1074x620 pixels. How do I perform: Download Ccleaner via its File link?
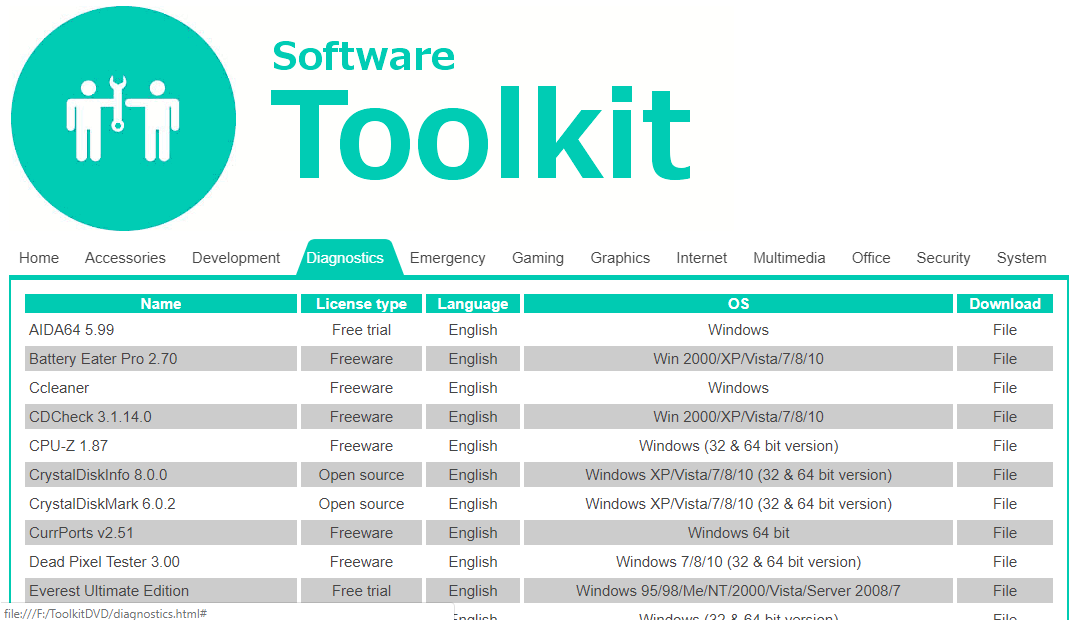pos(1005,388)
